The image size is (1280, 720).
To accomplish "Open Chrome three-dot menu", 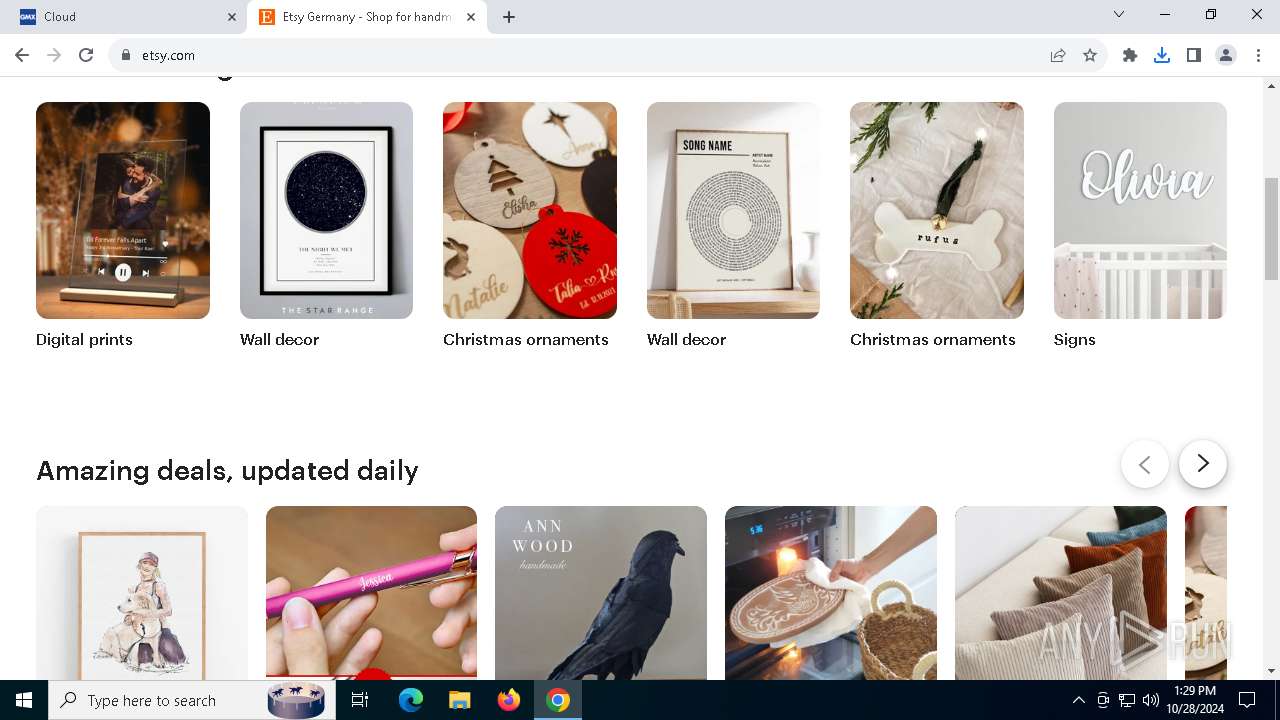I will point(1258,55).
